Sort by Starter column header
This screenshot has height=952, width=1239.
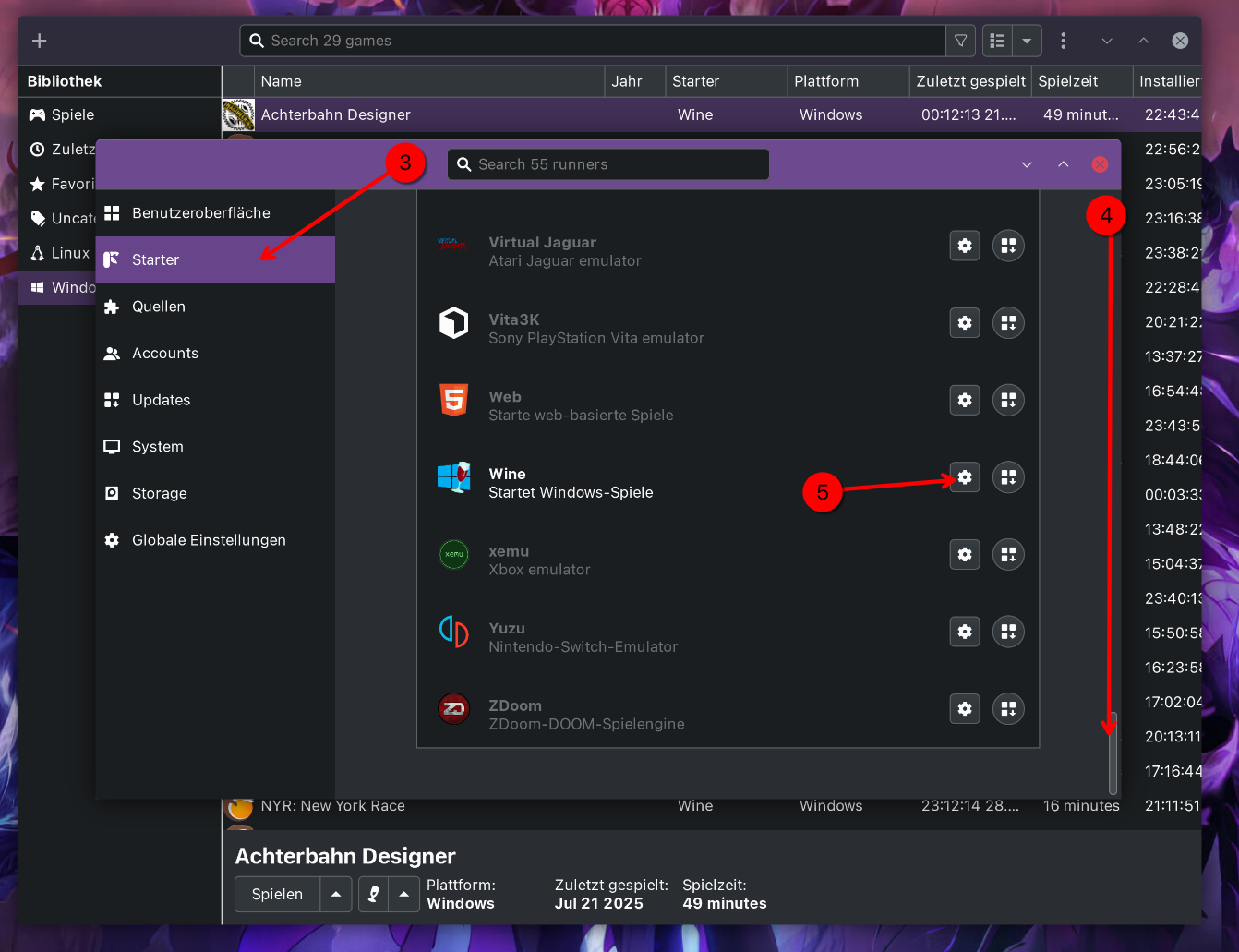[727, 81]
